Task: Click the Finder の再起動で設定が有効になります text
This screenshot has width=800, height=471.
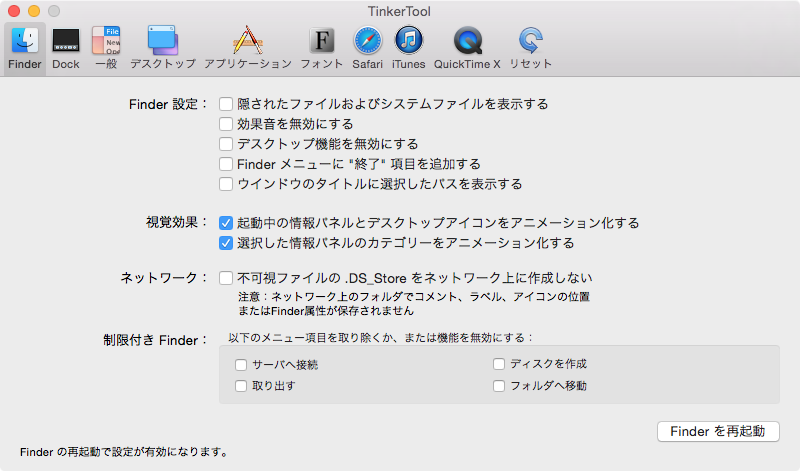Action: (124, 452)
